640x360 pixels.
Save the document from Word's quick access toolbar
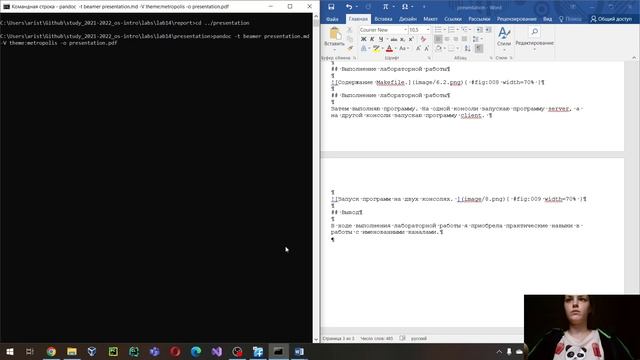(331, 7)
